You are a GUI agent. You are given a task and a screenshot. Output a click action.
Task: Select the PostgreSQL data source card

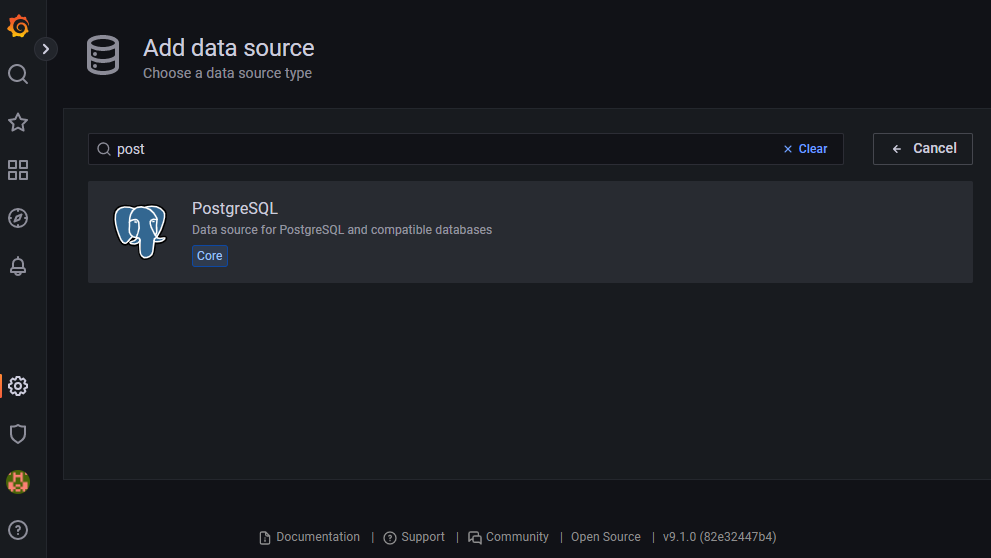[x=530, y=232]
